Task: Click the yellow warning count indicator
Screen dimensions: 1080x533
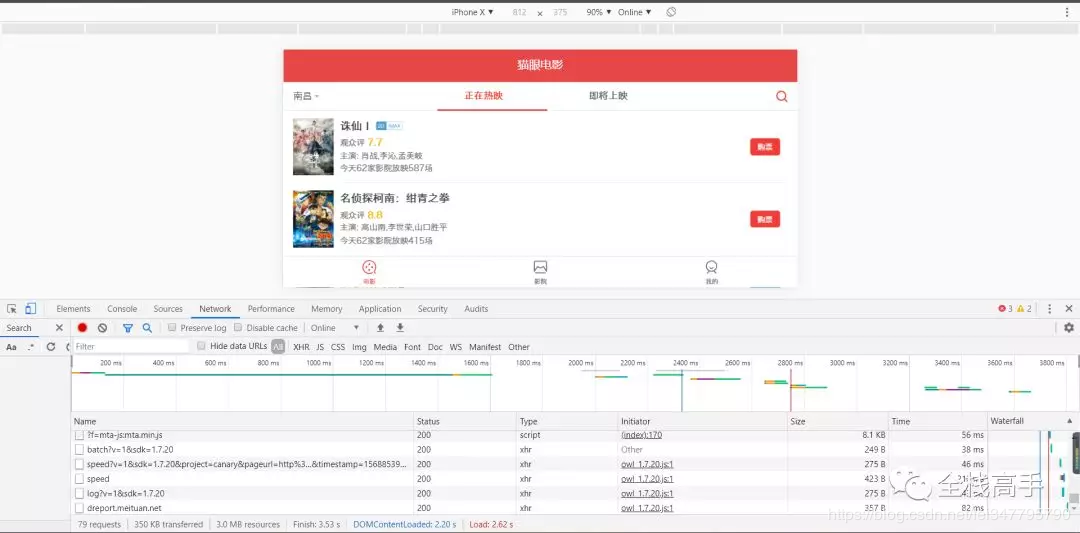Action: [1024, 309]
